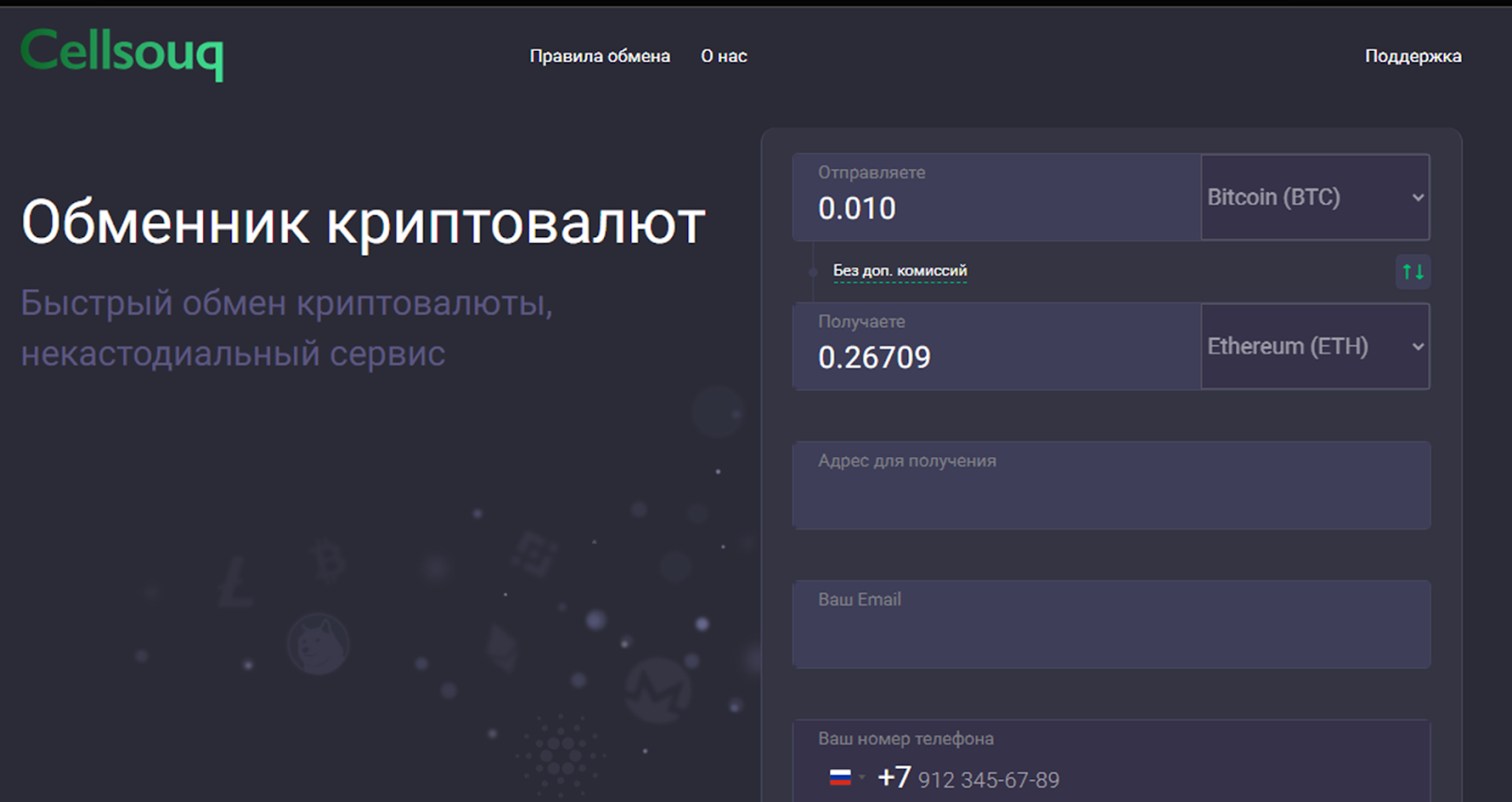This screenshot has height=802, width=1512.
Task: Click the Ваш Email input field
Action: pos(1111,624)
